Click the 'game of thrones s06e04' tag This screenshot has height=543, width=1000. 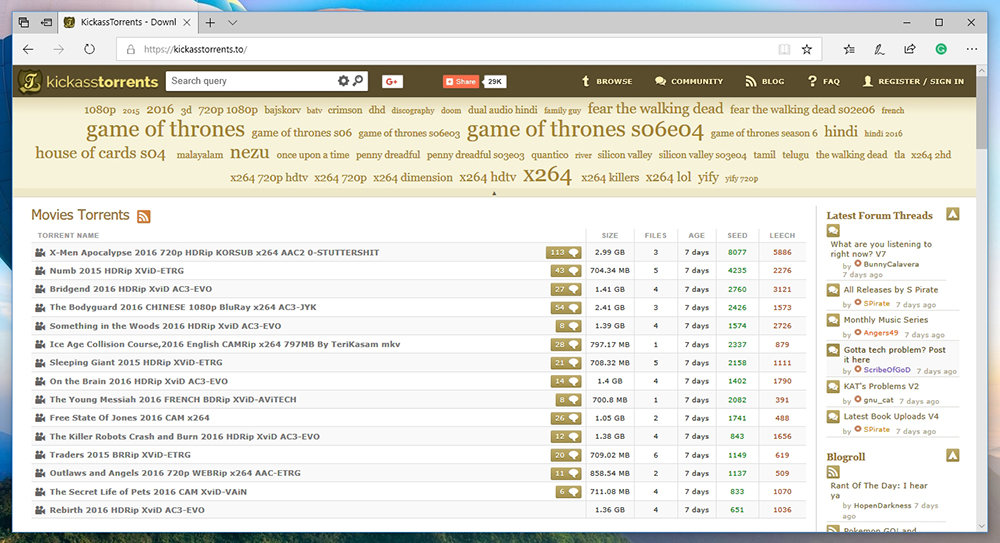pyautogui.click(x=585, y=130)
